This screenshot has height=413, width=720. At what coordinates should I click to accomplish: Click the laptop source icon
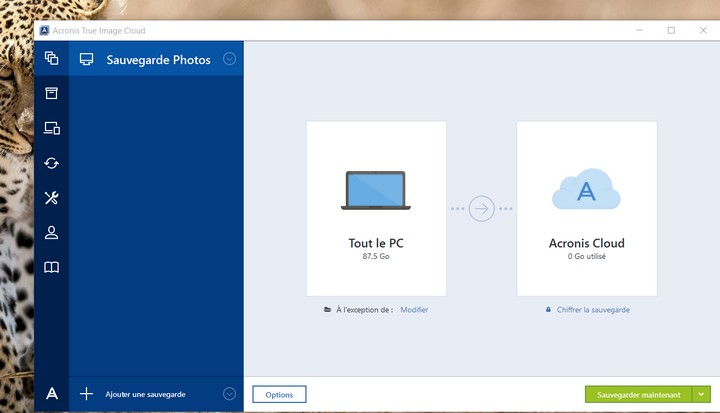pyautogui.click(x=376, y=190)
